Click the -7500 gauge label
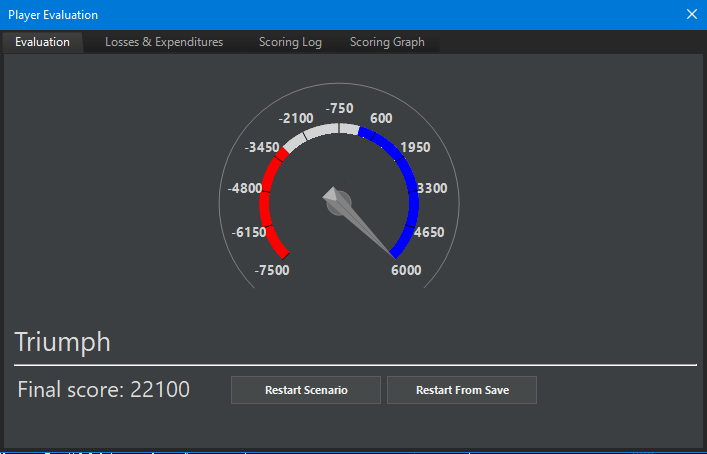This screenshot has width=707, height=454. (x=272, y=270)
